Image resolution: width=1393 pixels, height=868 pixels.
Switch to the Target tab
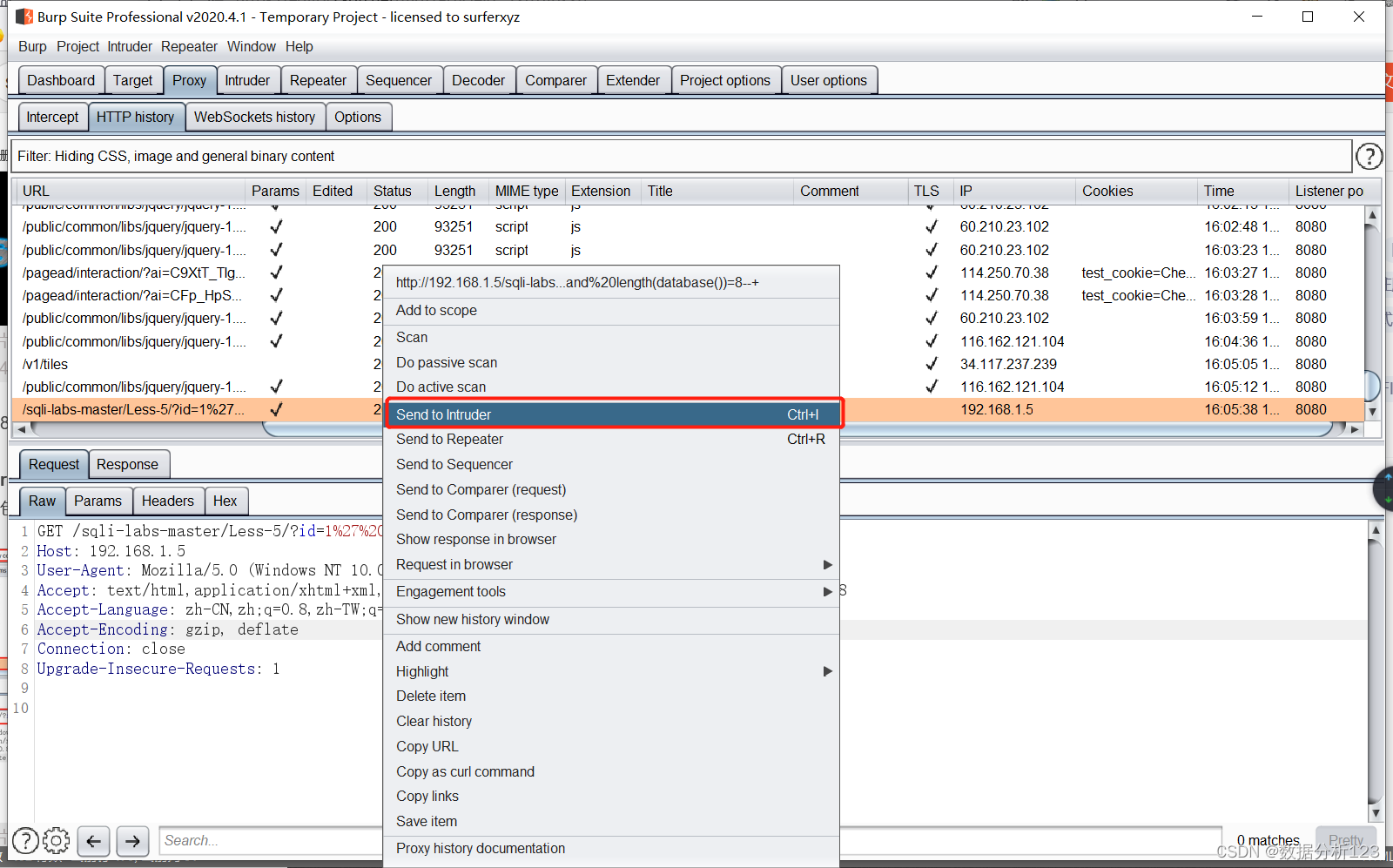(132, 81)
